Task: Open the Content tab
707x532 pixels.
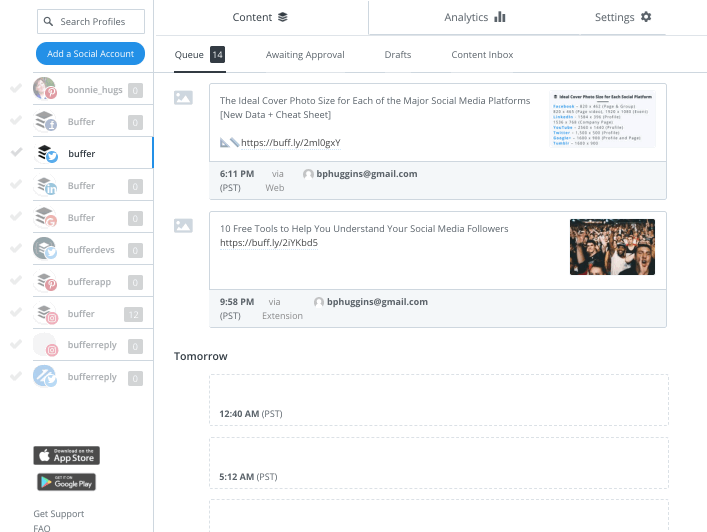Action: click(261, 17)
